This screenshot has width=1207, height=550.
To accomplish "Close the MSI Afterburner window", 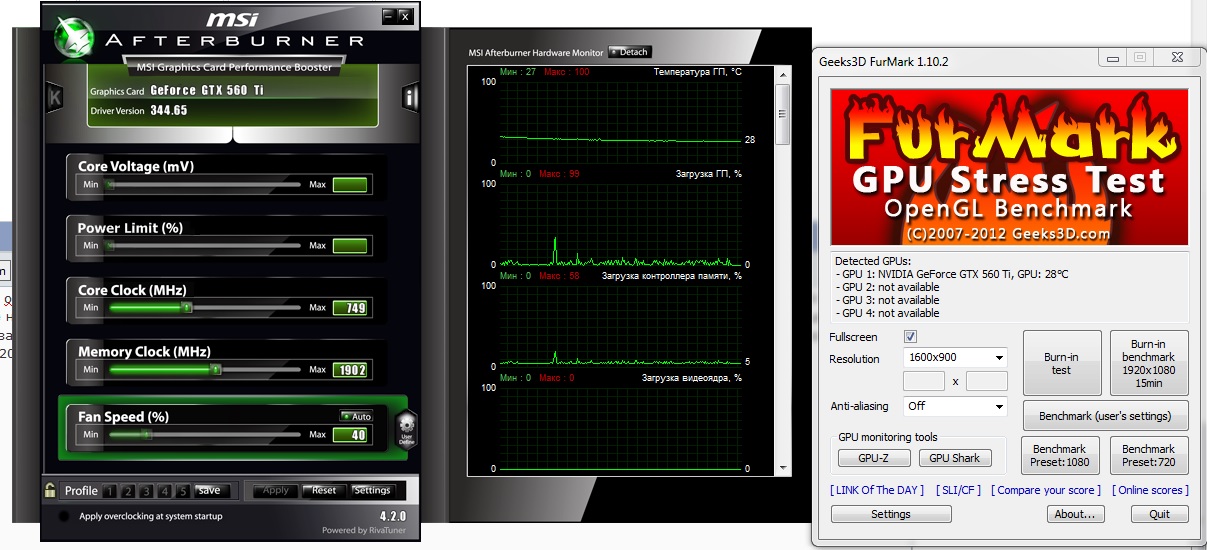I will (405, 16).
